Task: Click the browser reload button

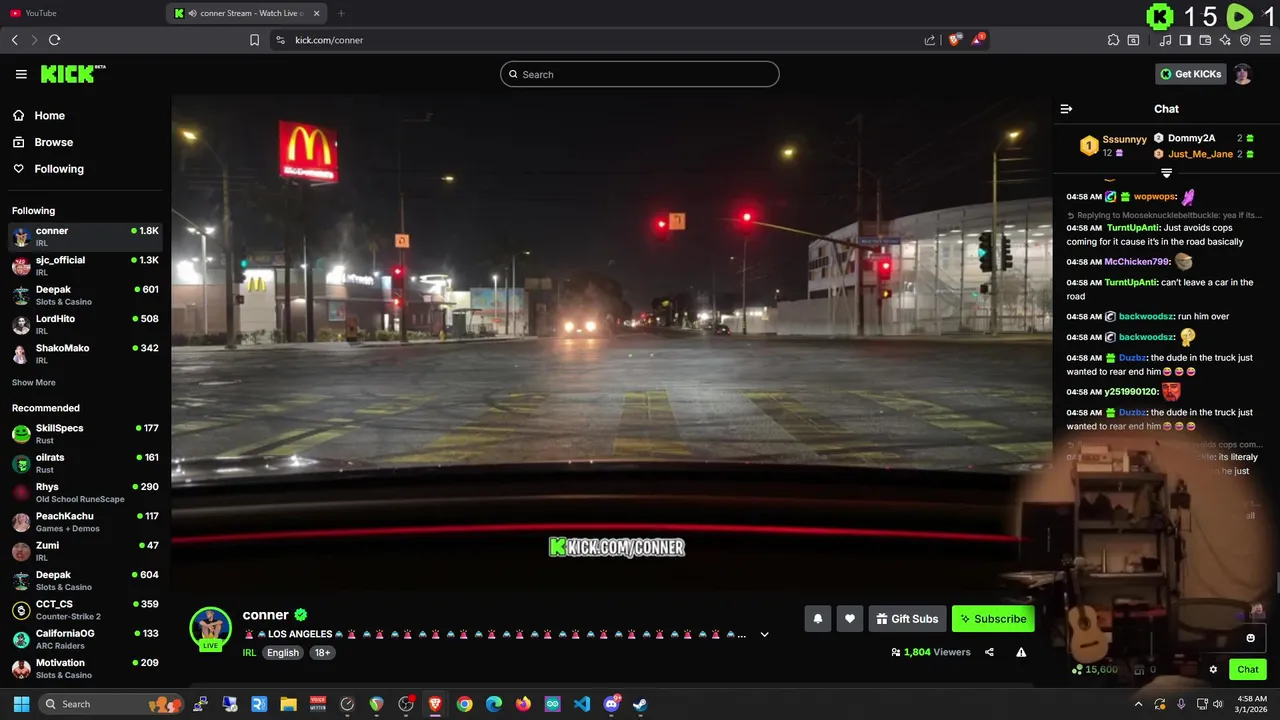Action: (54, 40)
